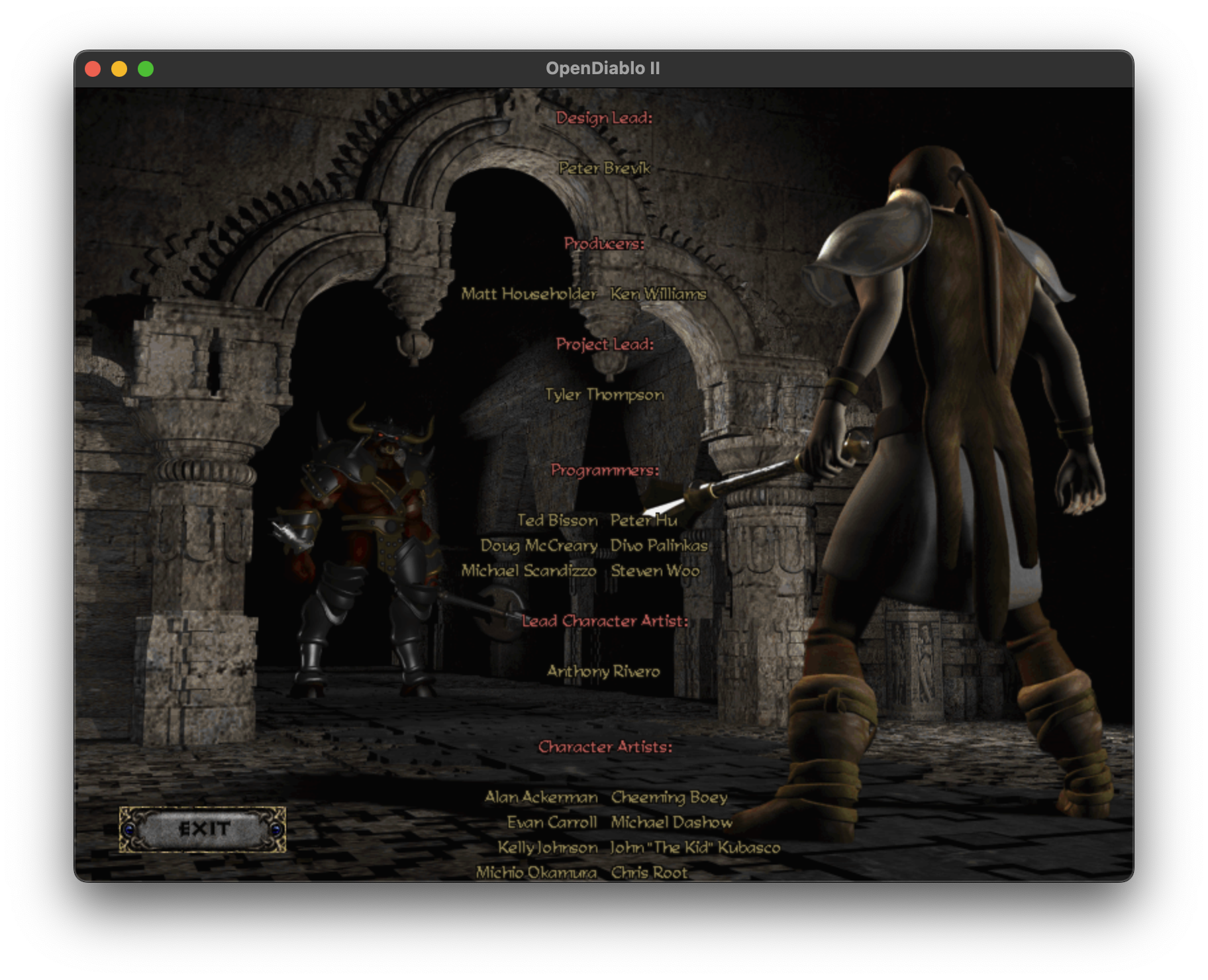
Task: Close the OpenDiablo II window
Action: (93, 69)
